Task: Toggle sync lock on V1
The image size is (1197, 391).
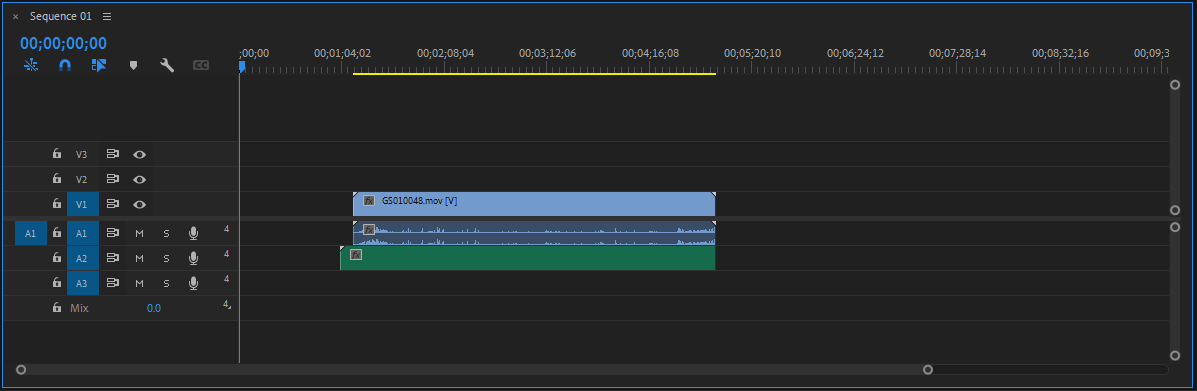Action: [113, 205]
